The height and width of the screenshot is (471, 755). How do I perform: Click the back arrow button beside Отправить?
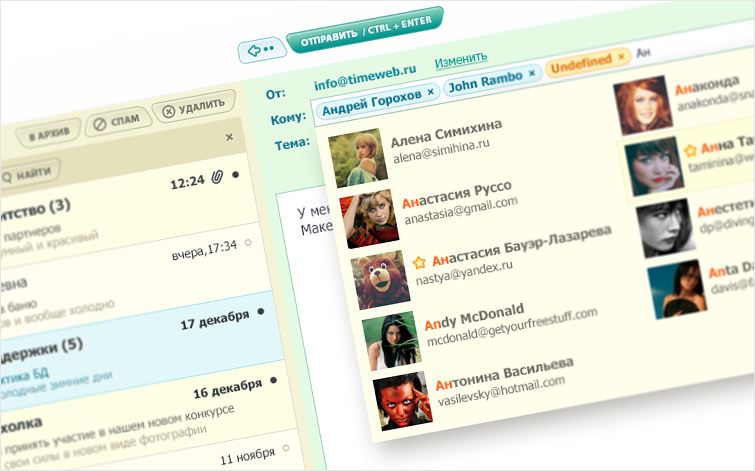(x=261, y=50)
